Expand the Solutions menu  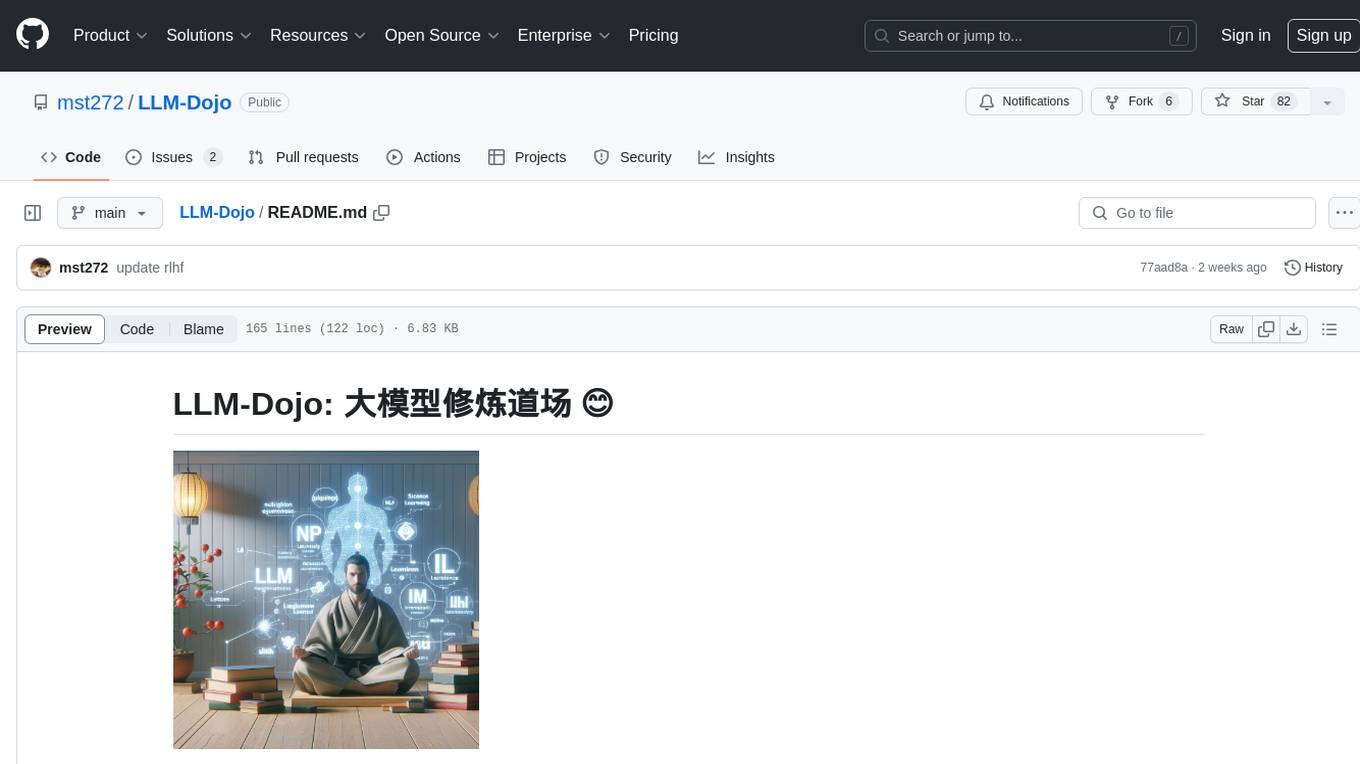tap(208, 35)
